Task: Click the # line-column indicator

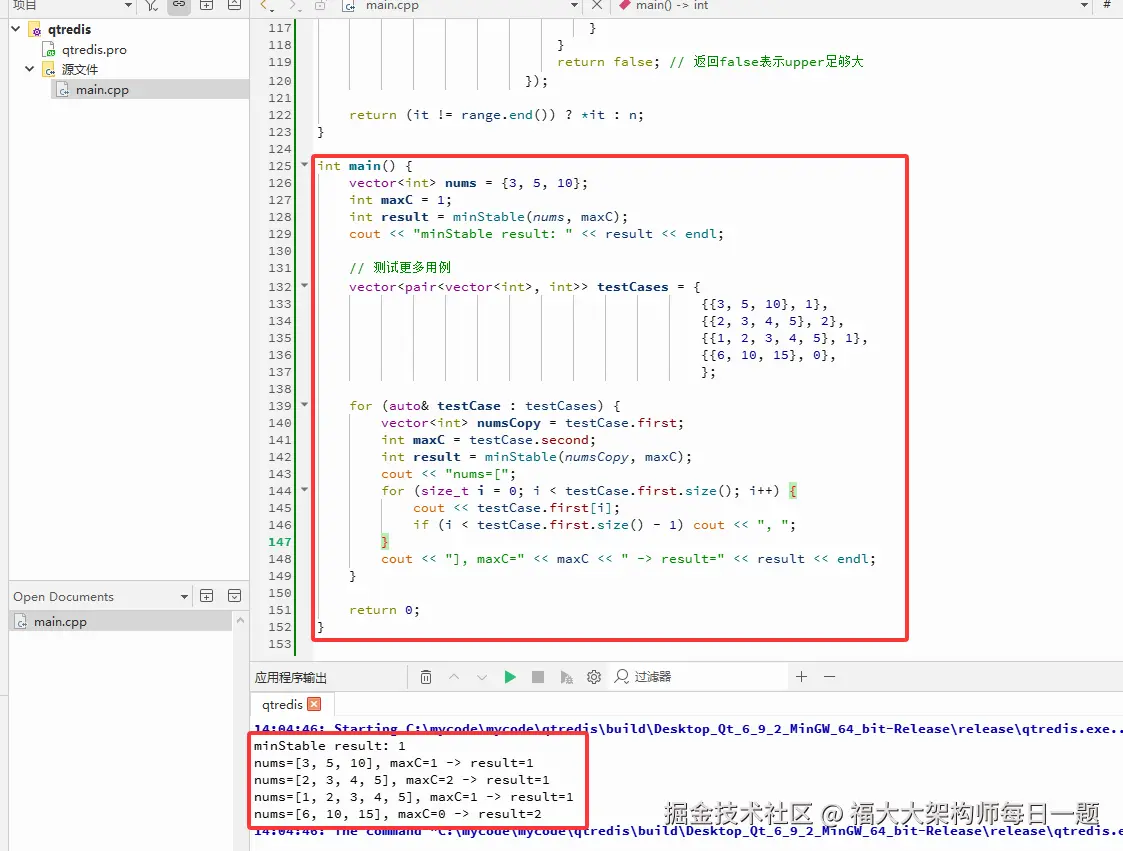Action: (x=1107, y=5)
